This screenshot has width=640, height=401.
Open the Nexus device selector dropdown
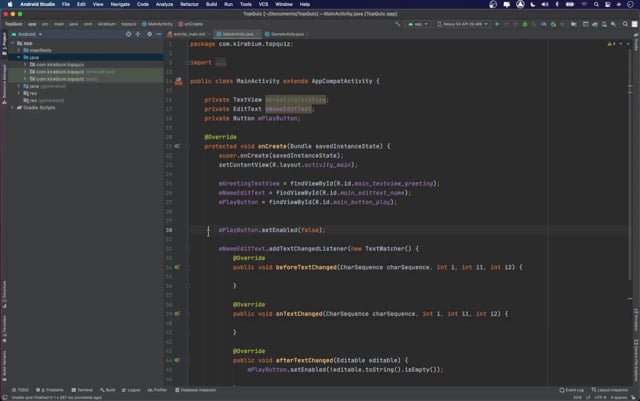click(462, 24)
